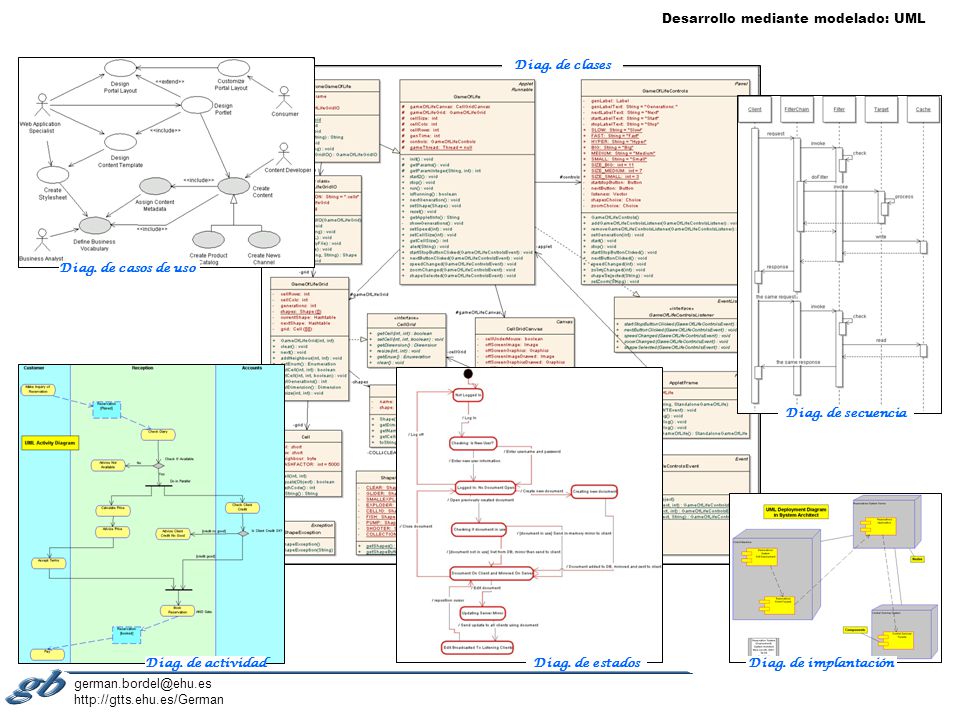
Task: Select the 'Not Logged In' state node
Action: point(468,395)
